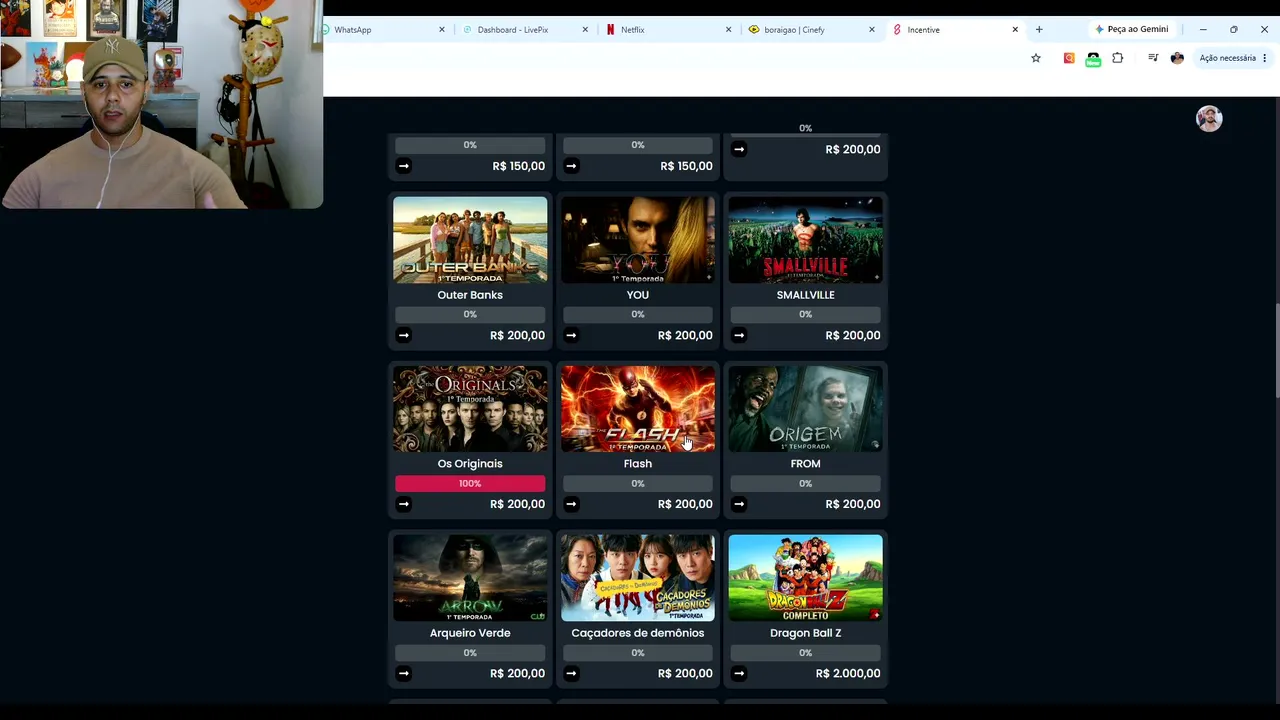
Task: Open the arrow button on Dragon Ball Z card
Action: point(739,673)
